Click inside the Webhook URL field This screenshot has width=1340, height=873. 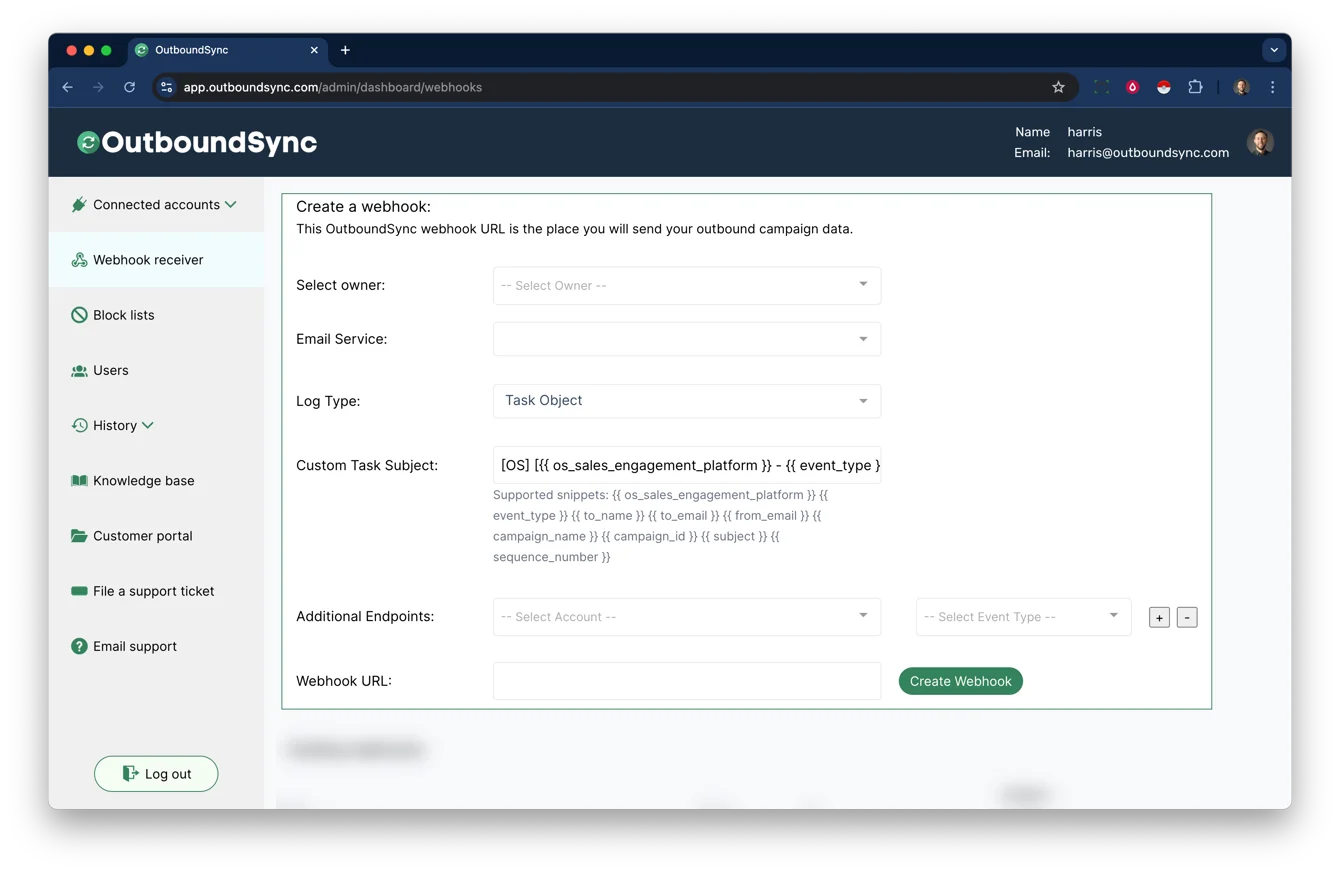click(686, 680)
